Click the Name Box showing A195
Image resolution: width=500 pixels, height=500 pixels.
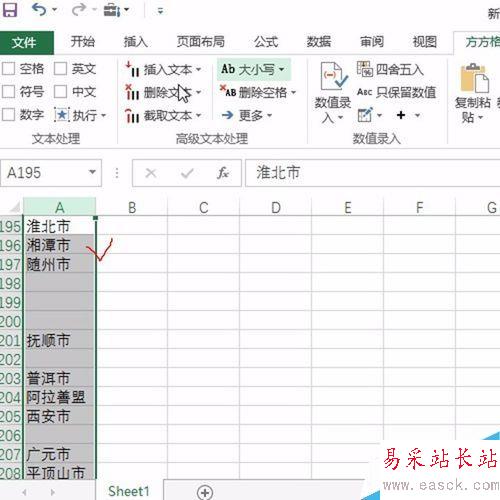pyautogui.click(x=51, y=173)
